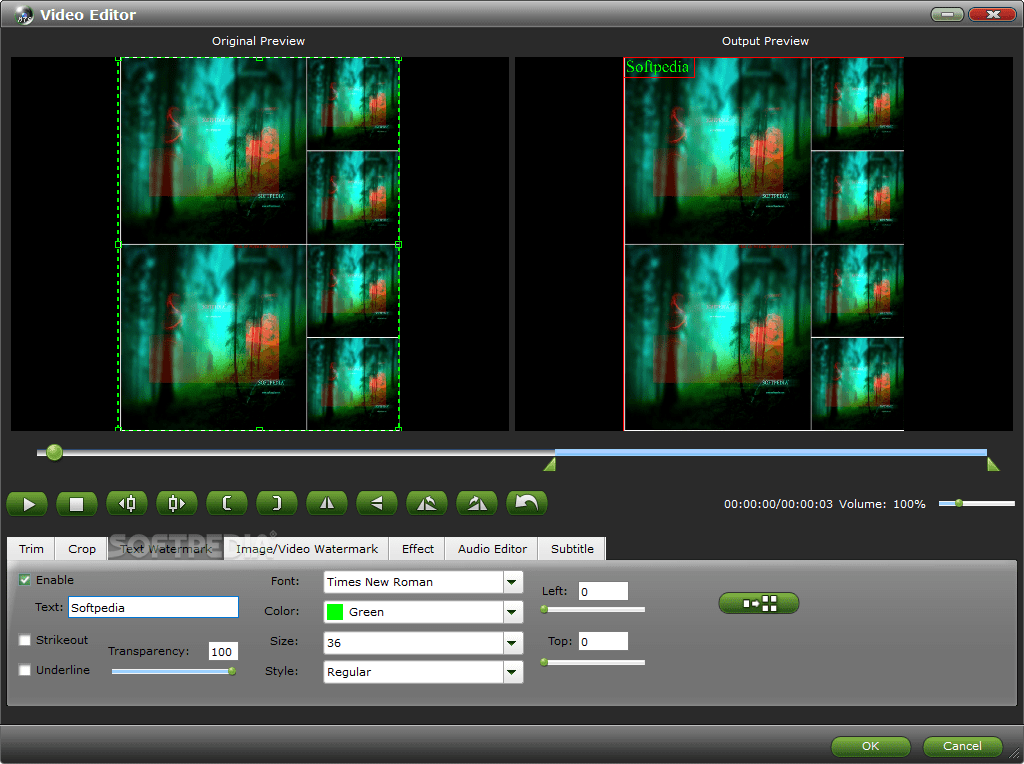Set trim start with left bracket
The height and width of the screenshot is (764, 1024).
pyautogui.click(x=227, y=503)
